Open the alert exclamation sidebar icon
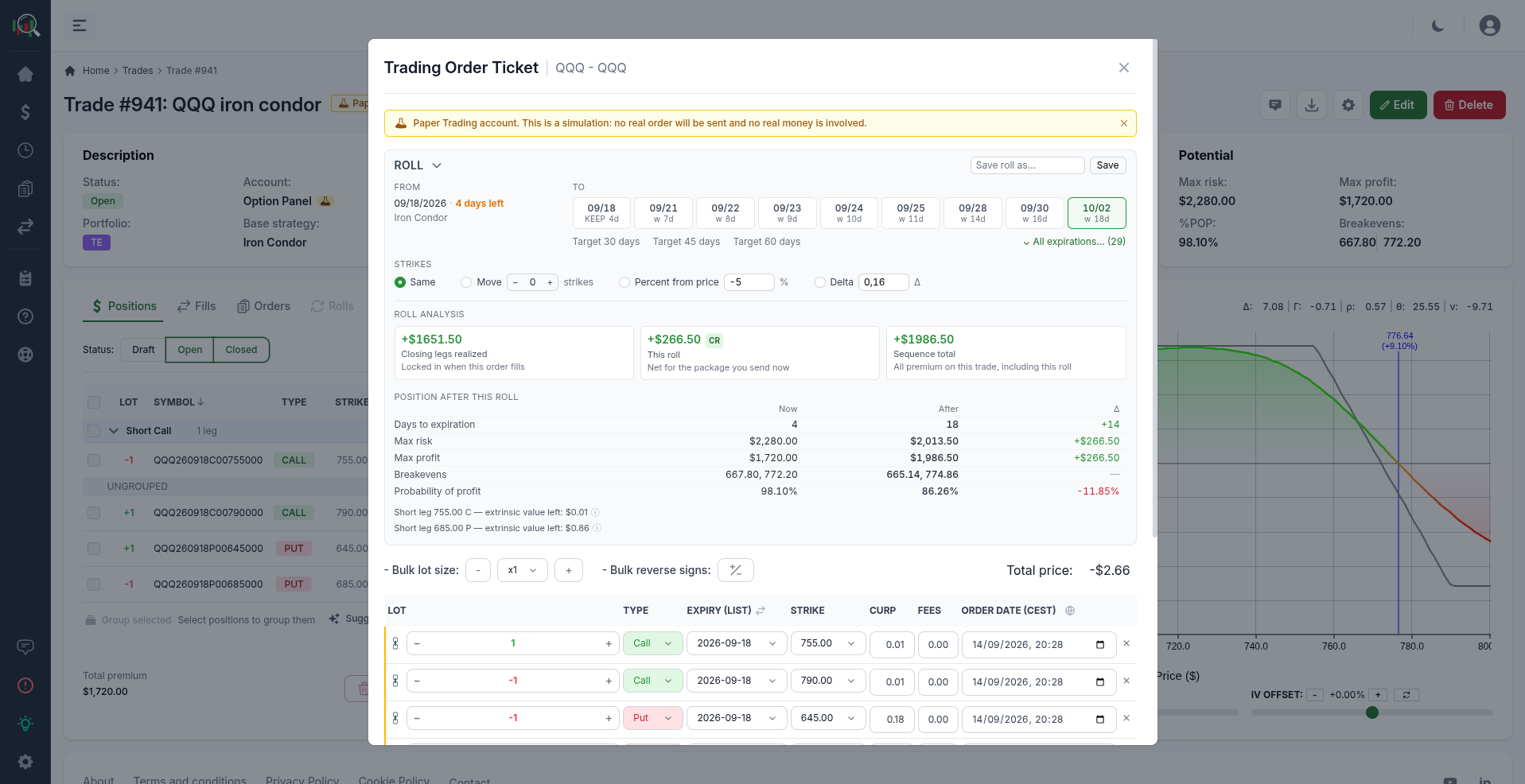 pos(25,685)
